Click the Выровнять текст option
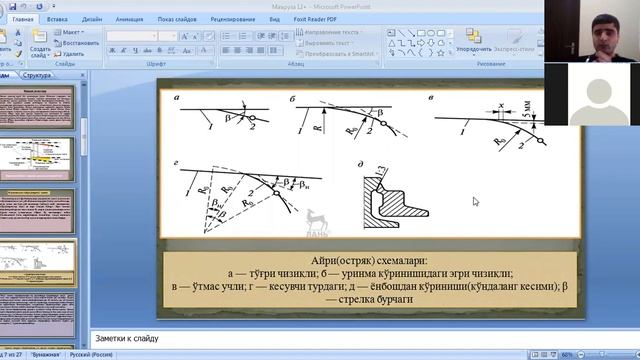 [324, 43]
